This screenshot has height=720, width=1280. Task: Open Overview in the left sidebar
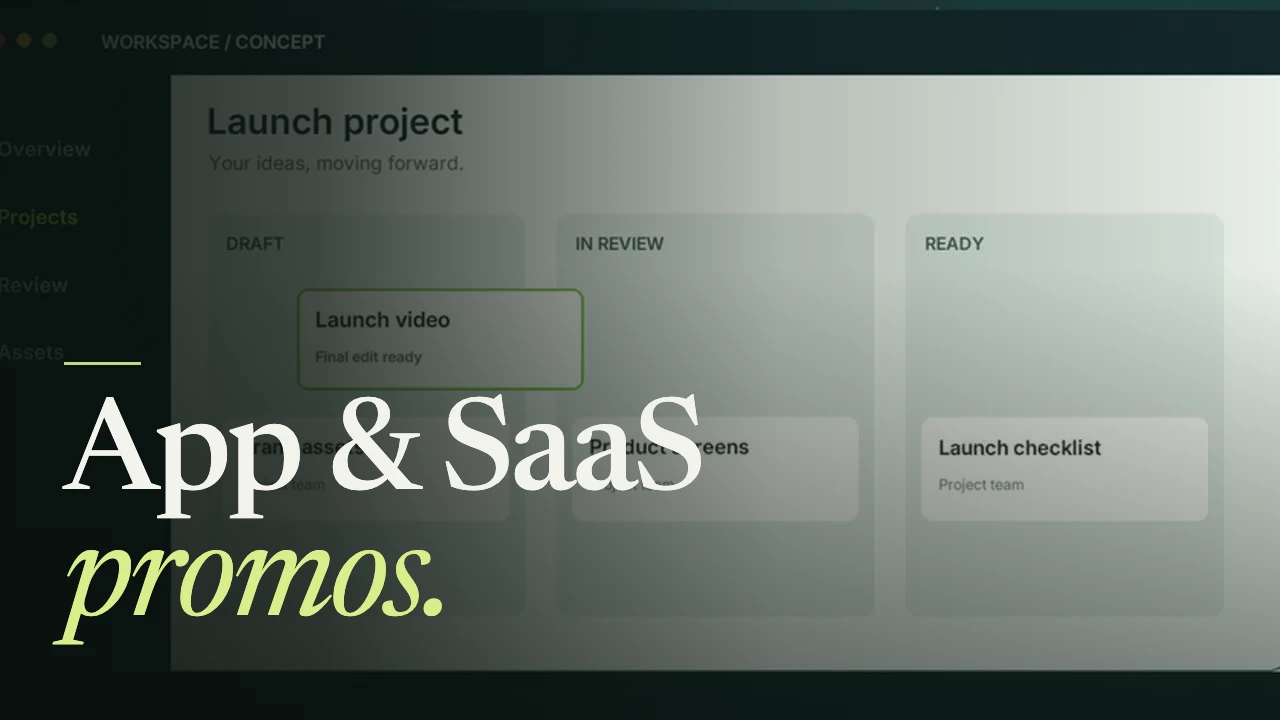[x=45, y=149]
